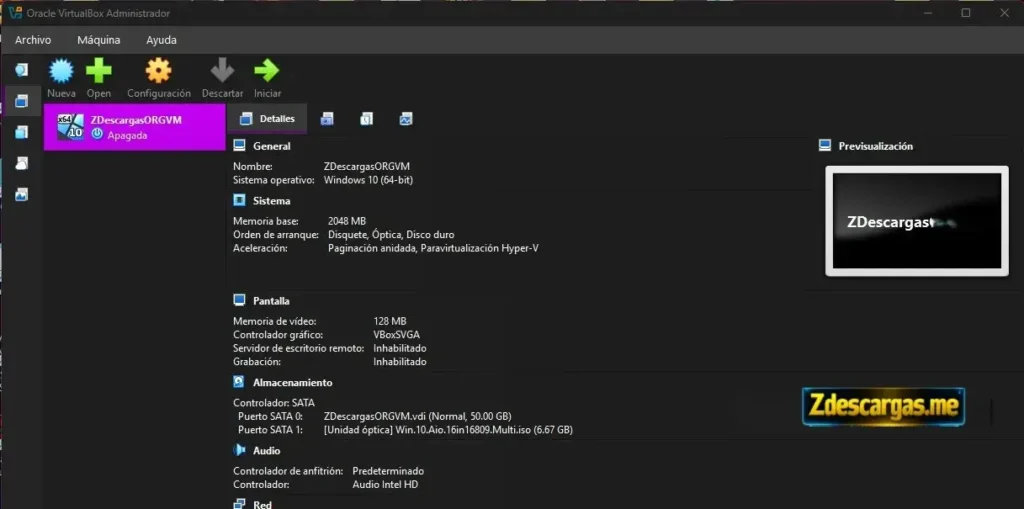Click the VirtualBox logo in title bar
Image resolution: width=1024 pixels, height=509 pixels.
tap(15, 12)
